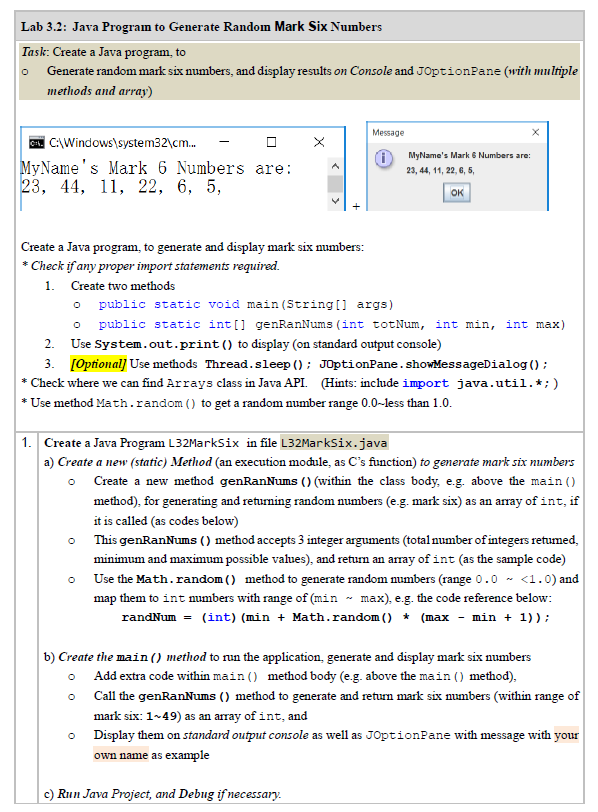Click 'JOptionPane.showMessageDialog();' text
Viewport: 598px width, 812px height.
coord(433,364)
